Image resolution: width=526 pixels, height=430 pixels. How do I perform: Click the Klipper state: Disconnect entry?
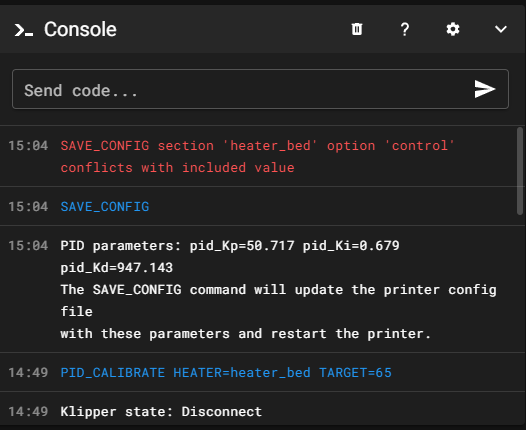point(161,411)
